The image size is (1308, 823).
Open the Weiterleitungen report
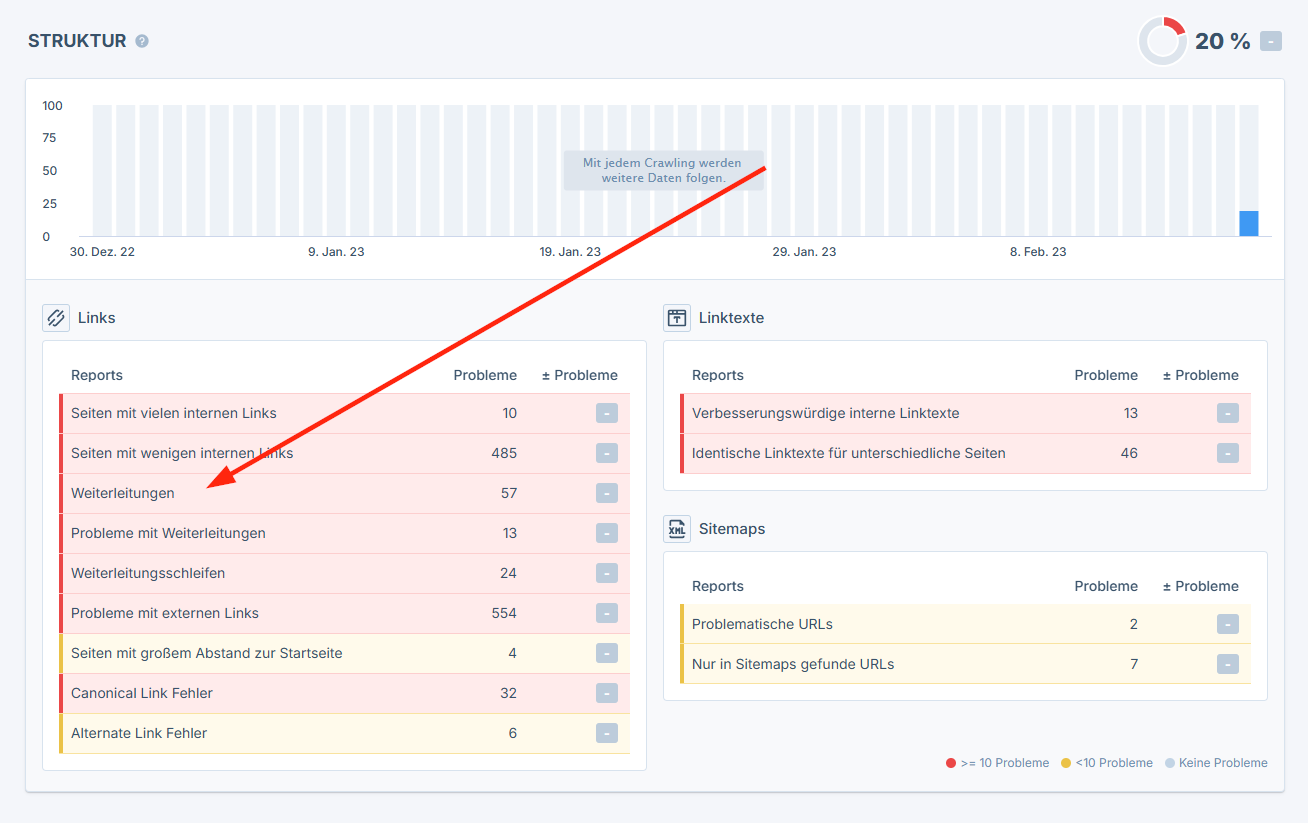[123, 493]
